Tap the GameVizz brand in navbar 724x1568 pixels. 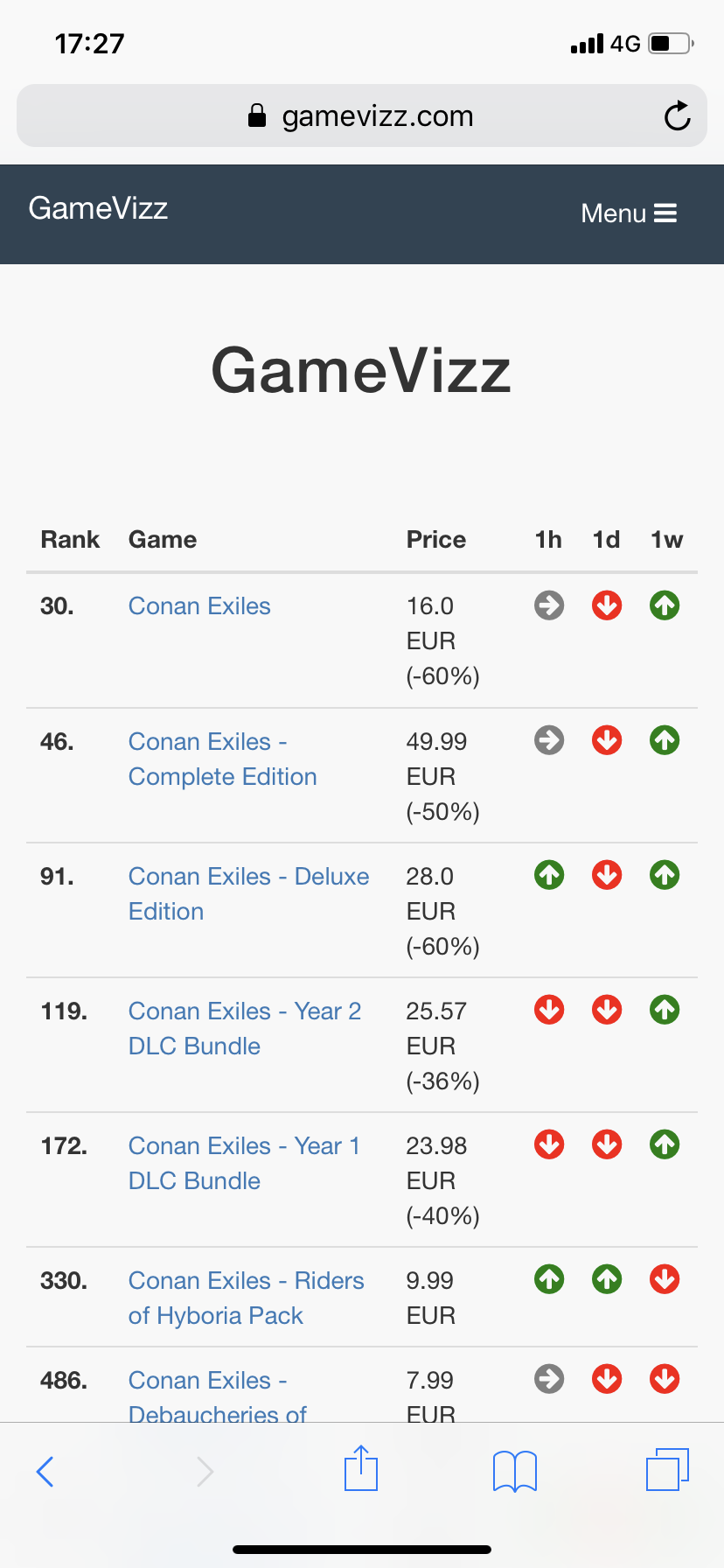[98, 208]
